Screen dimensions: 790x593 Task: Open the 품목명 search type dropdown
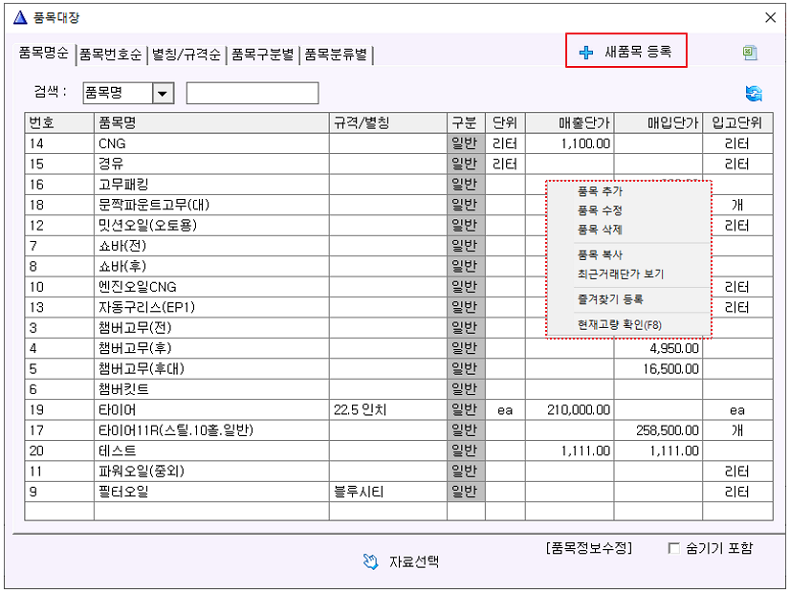162,93
